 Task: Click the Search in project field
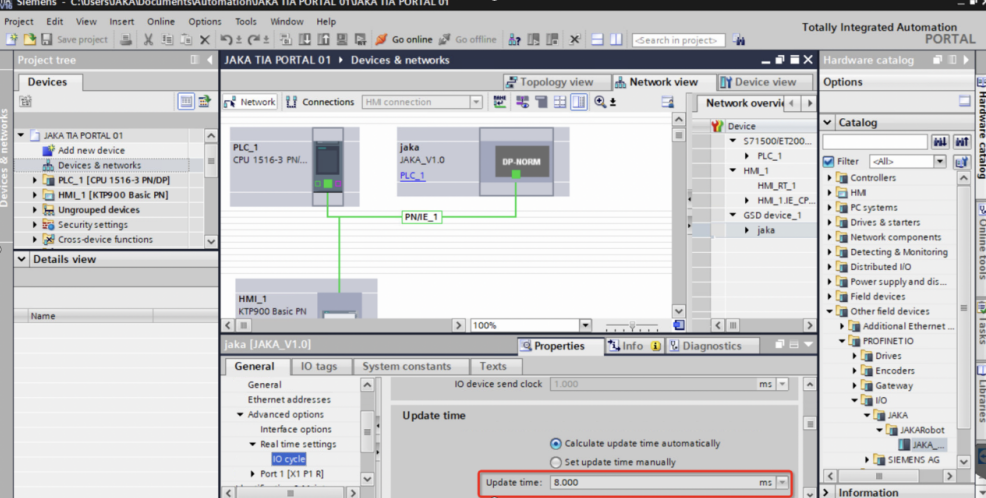coord(678,40)
